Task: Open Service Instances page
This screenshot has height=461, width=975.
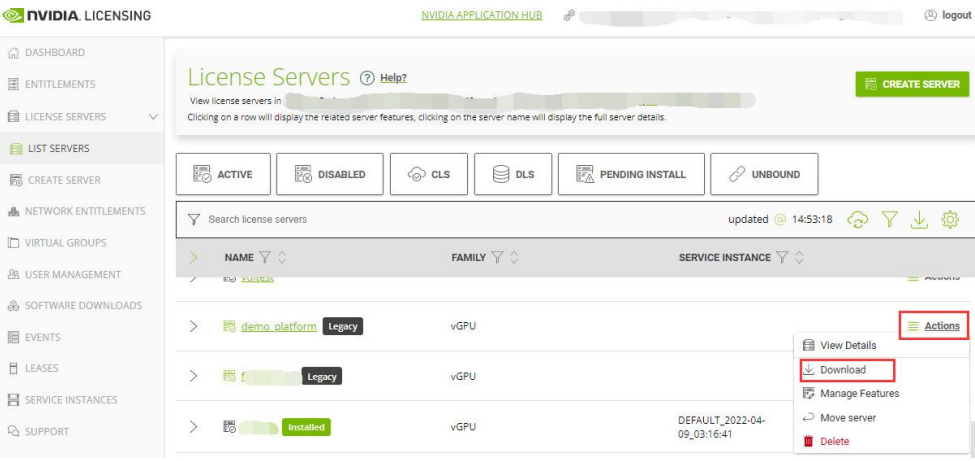Action: point(62,400)
